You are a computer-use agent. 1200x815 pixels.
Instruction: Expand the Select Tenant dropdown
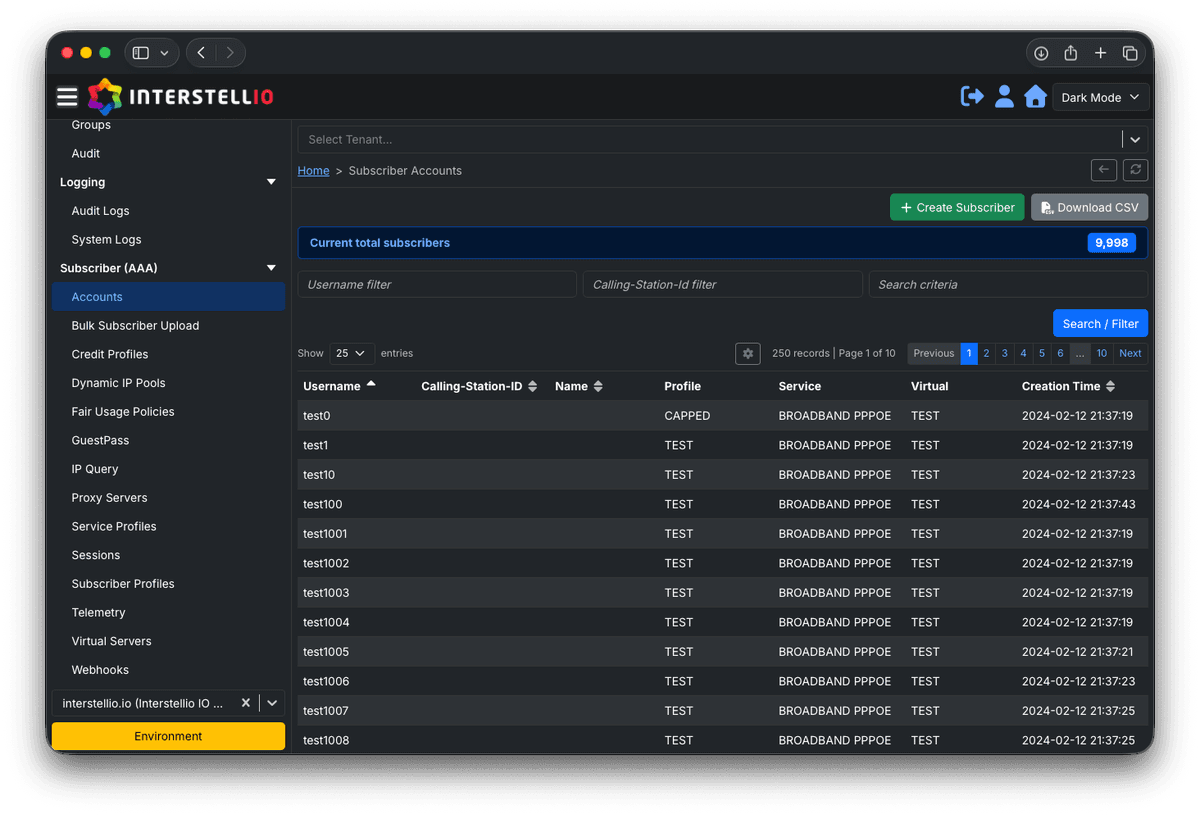1135,140
